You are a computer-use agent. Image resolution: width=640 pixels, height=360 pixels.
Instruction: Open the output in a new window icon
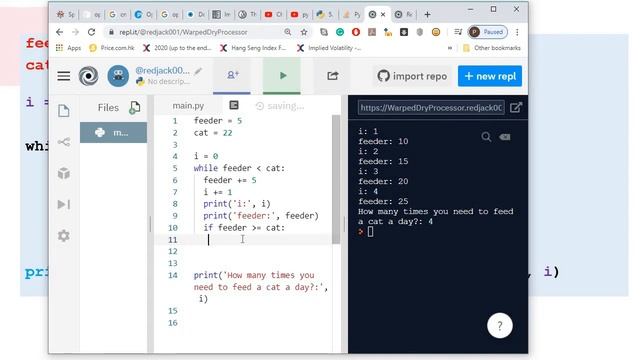click(516, 107)
